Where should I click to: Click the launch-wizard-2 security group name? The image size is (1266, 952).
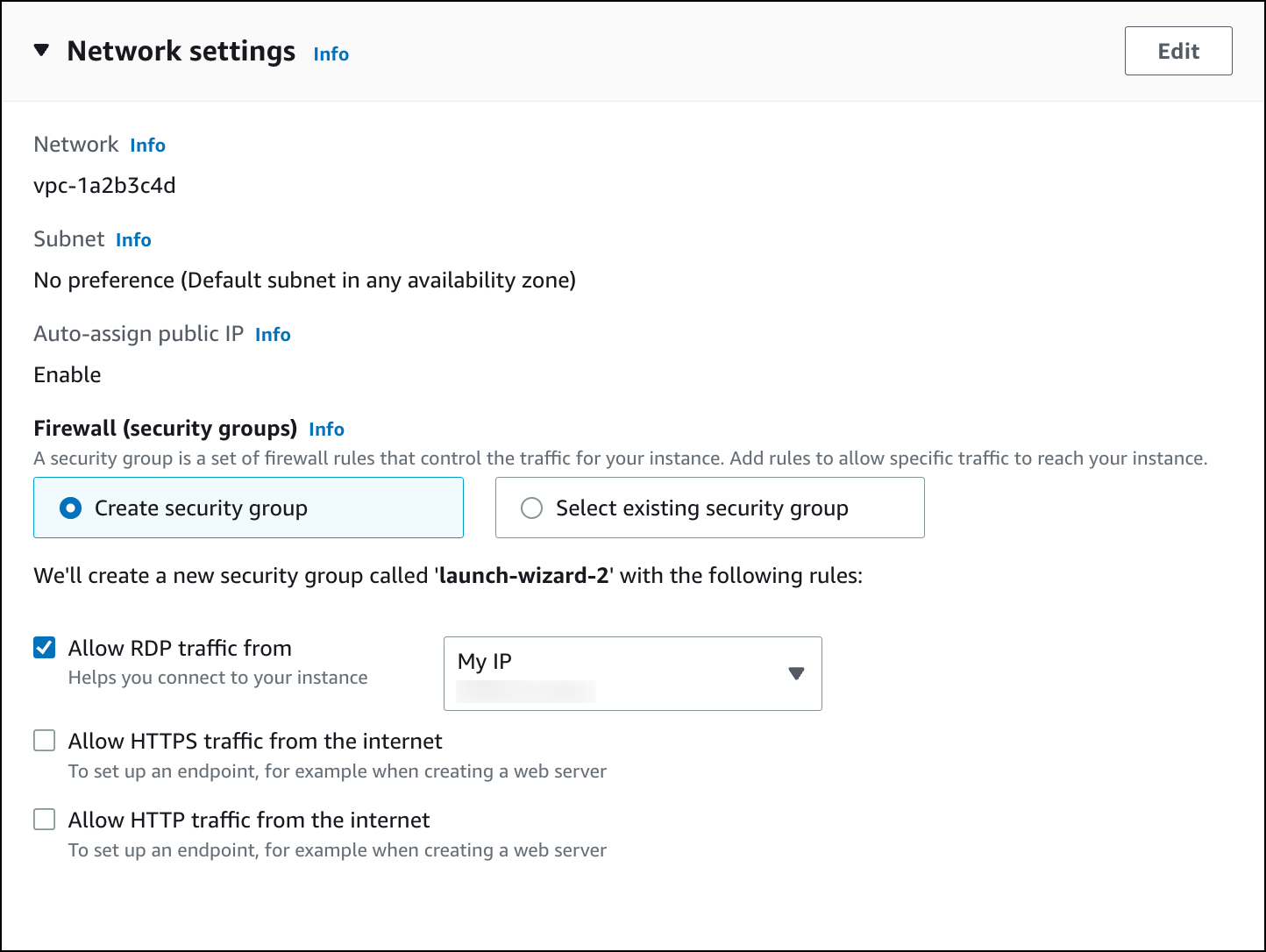[x=523, y=575]
